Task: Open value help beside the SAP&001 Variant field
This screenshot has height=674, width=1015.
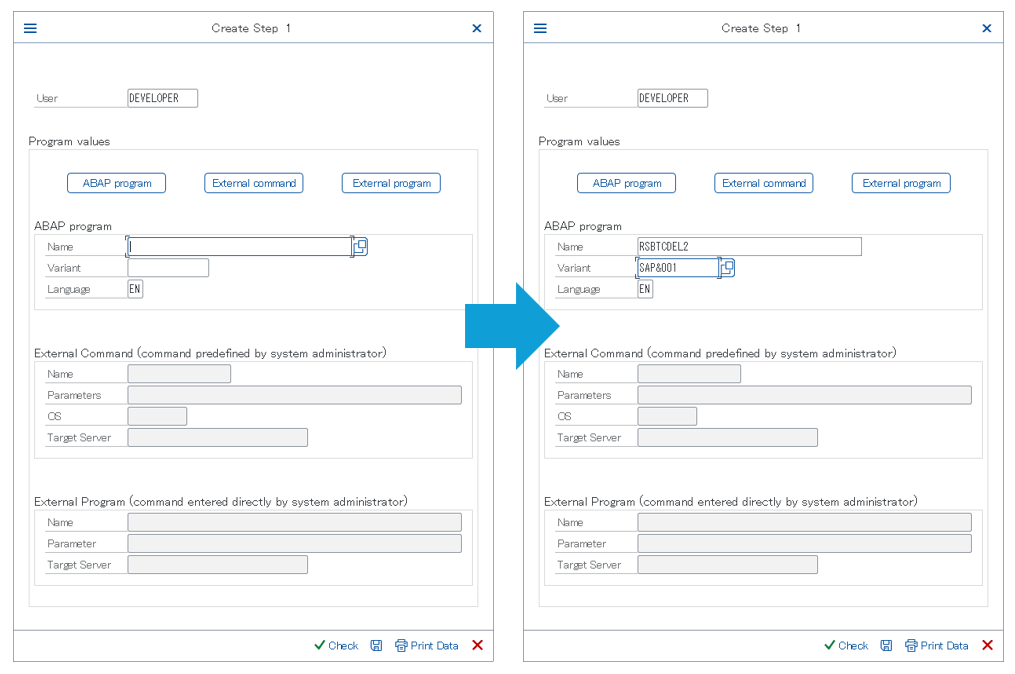Action: [x=728, y=268]
